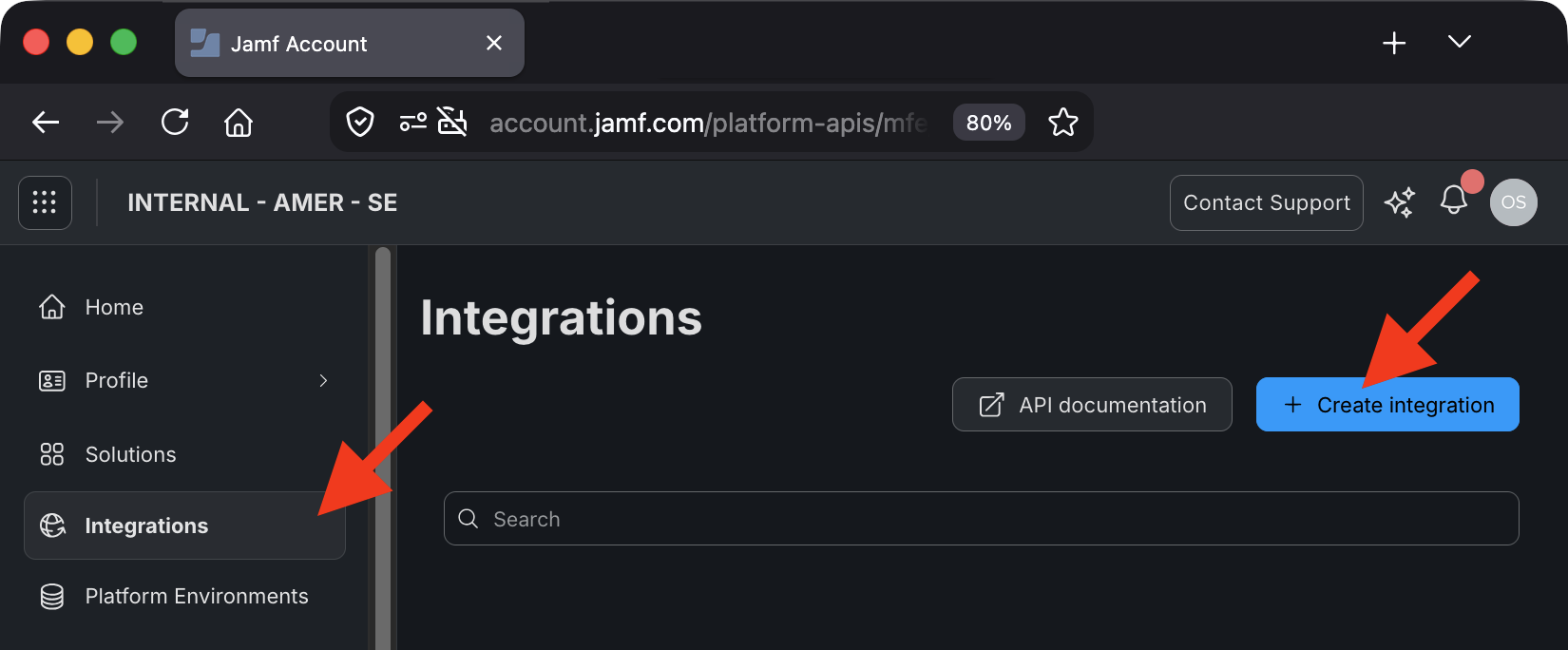Open the AI sparkle assistant icon
Viewport: 1568px width, 650px height.
click(x=1400, y=202)
